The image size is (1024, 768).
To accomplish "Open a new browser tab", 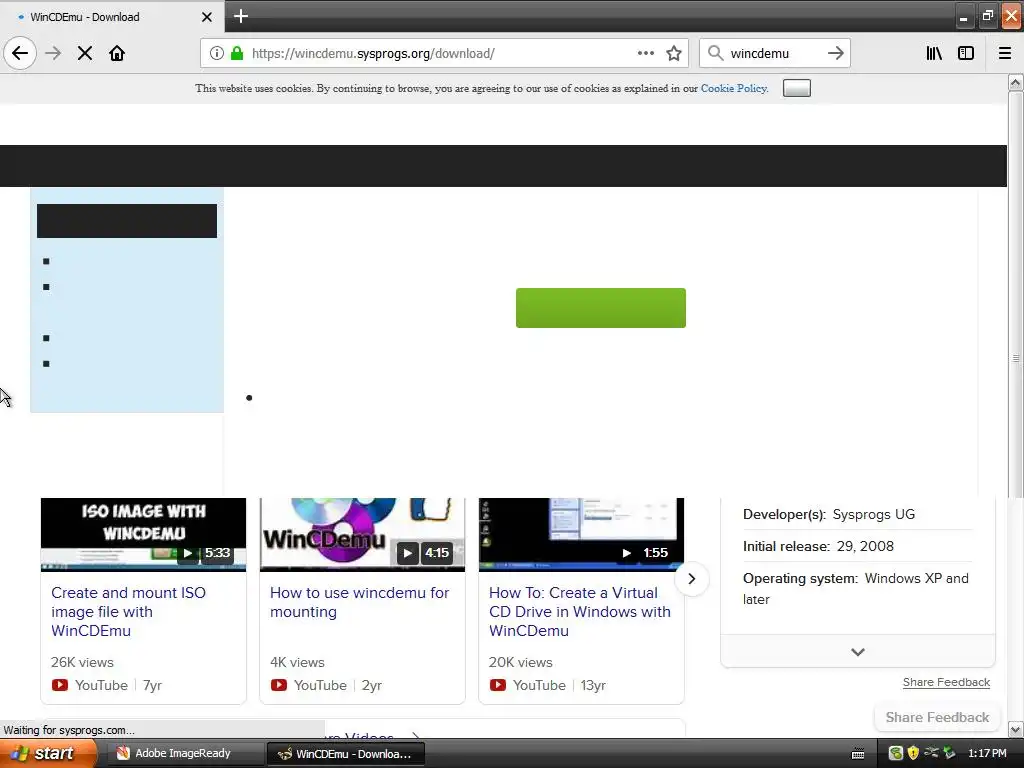I will coord(240,16).
